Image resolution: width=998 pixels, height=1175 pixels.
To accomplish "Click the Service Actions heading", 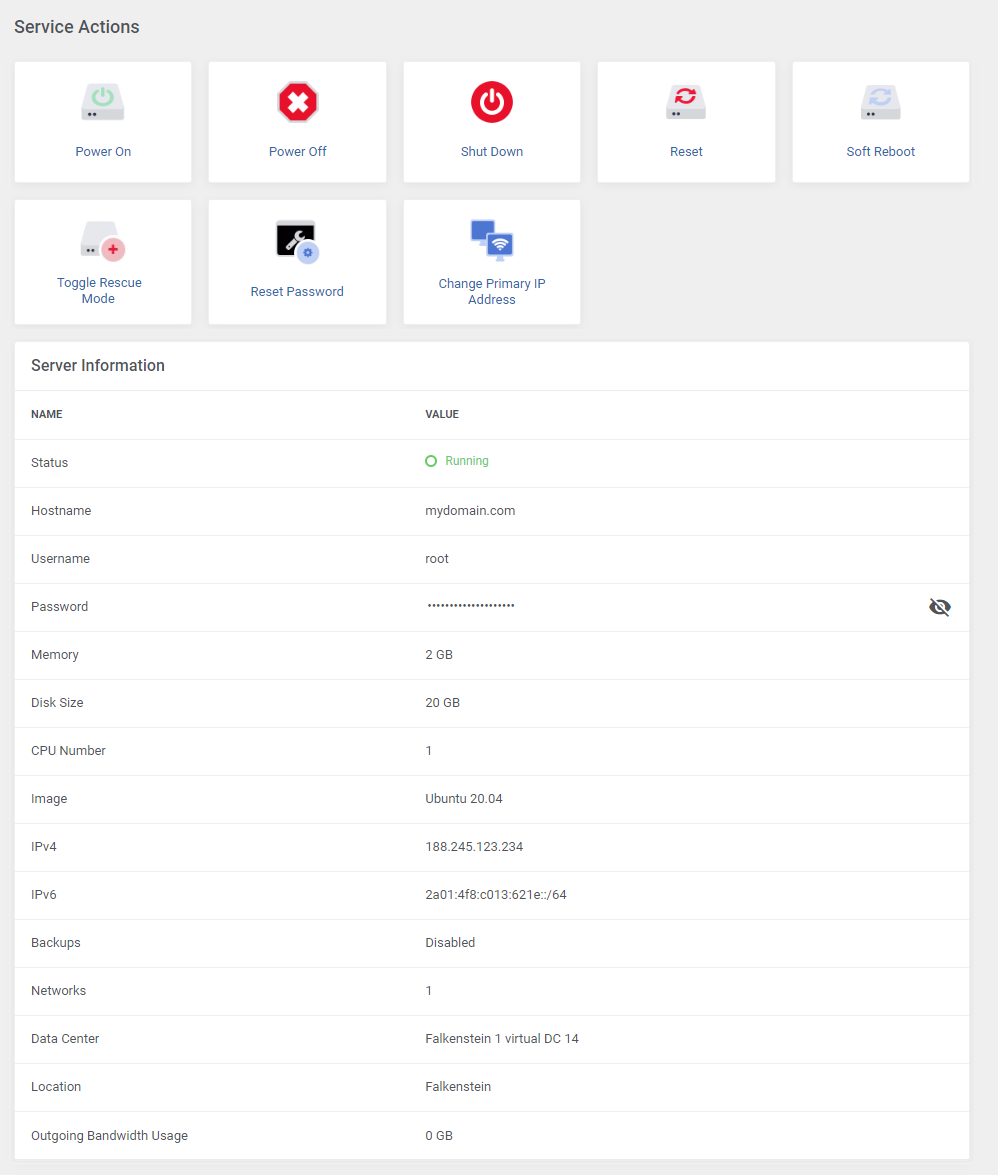I will 76,27.
